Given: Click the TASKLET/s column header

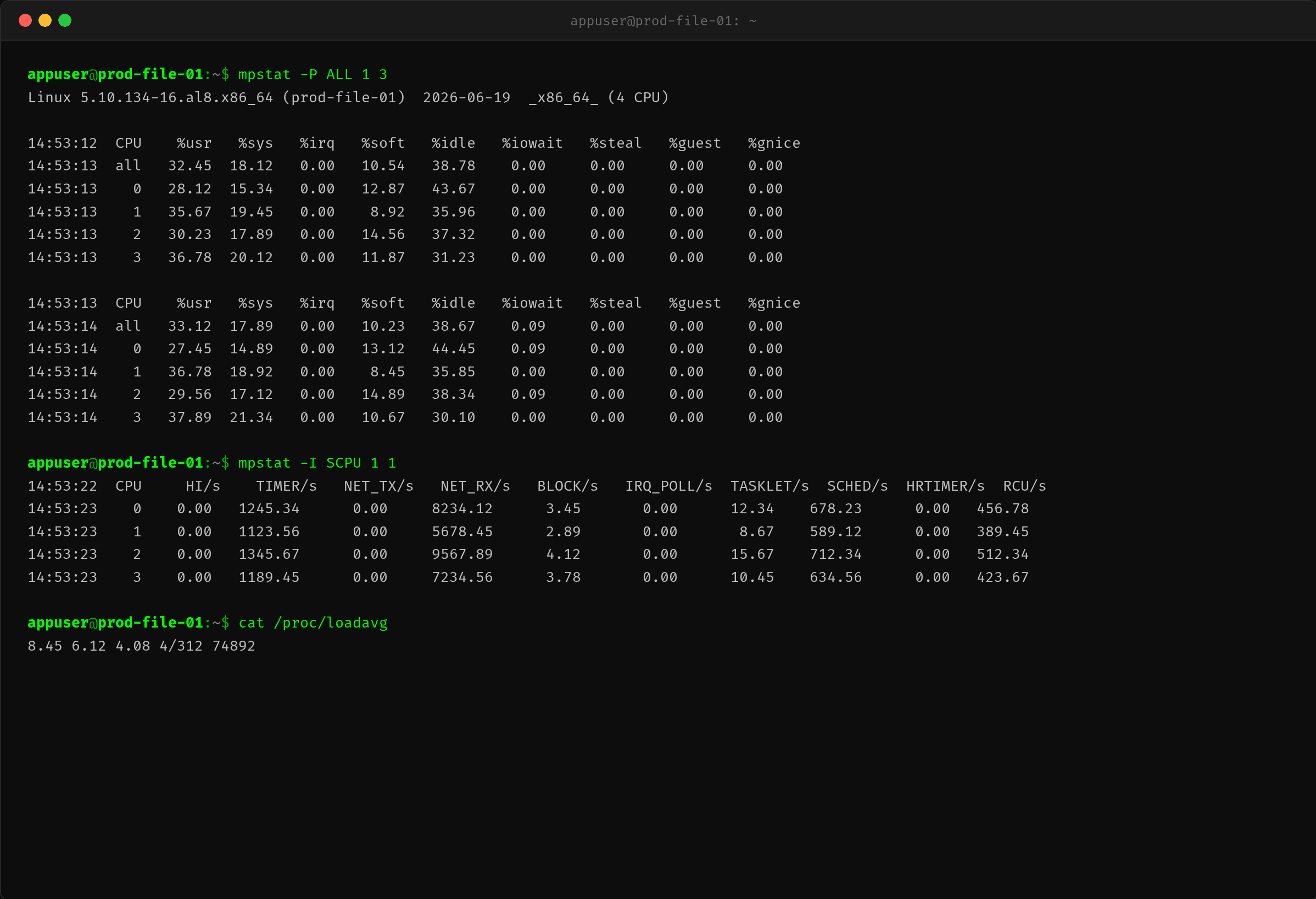Looking at the screenshot, I should pyautogui.click(x=769, y=486).
